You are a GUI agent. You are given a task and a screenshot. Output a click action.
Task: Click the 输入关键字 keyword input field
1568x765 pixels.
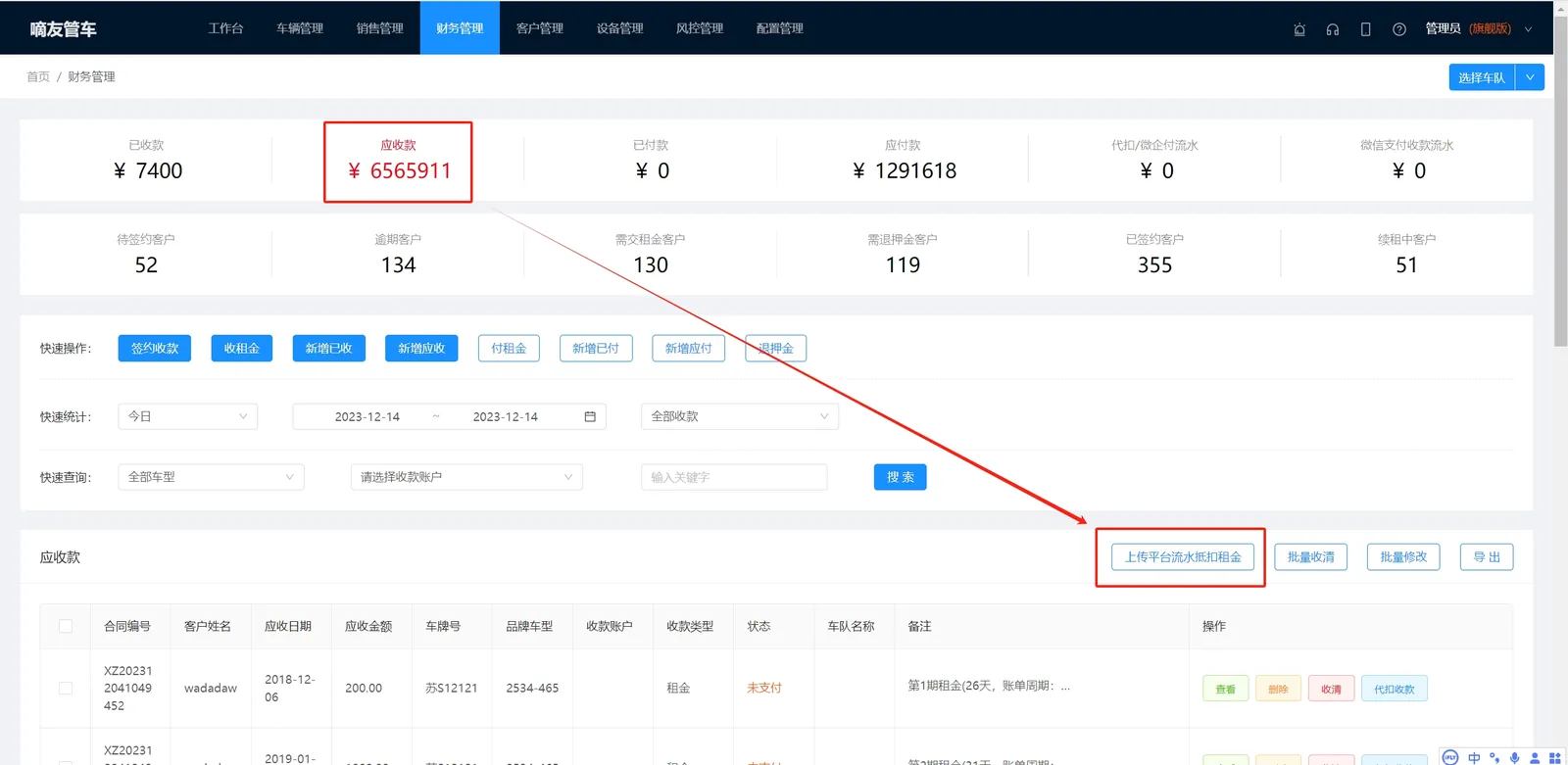[x=734, y=477]
